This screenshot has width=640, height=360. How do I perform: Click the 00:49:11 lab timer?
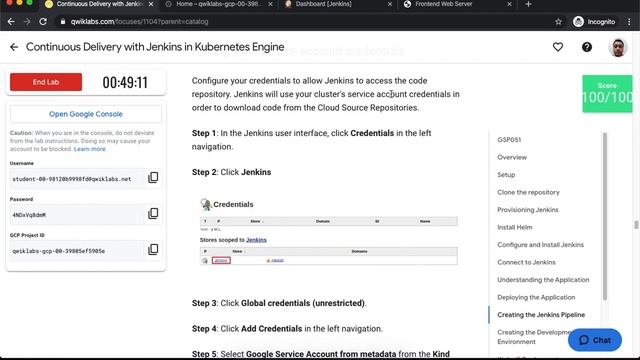pyautogui.click(x=125, y=82)
